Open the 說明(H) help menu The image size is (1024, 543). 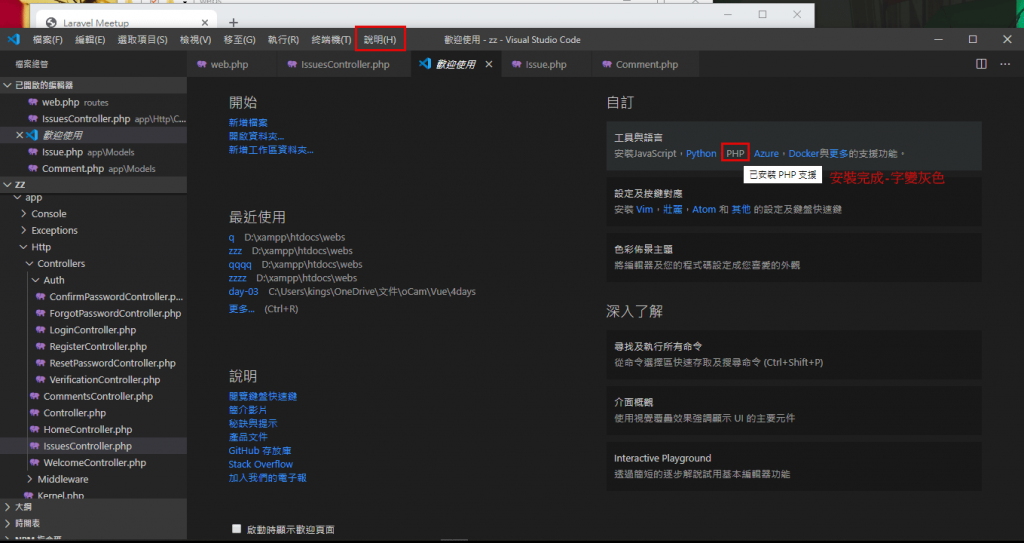(x=380, y=39)
